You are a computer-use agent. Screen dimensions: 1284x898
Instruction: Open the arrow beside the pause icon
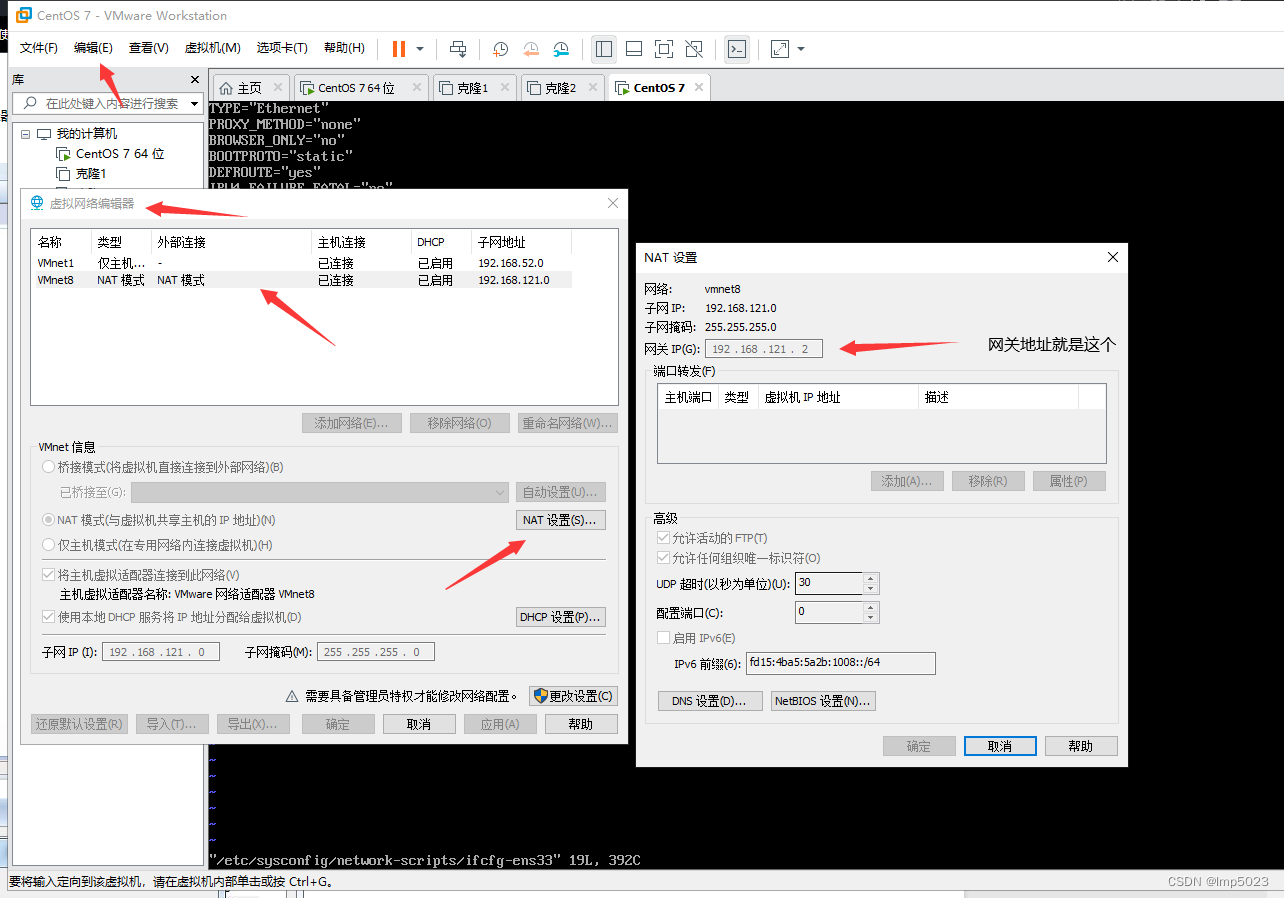tap(420, 48)
